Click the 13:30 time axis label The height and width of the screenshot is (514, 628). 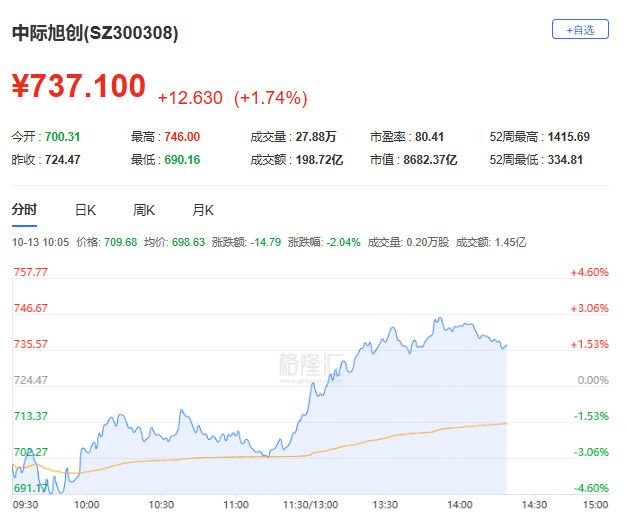[385, 504]
